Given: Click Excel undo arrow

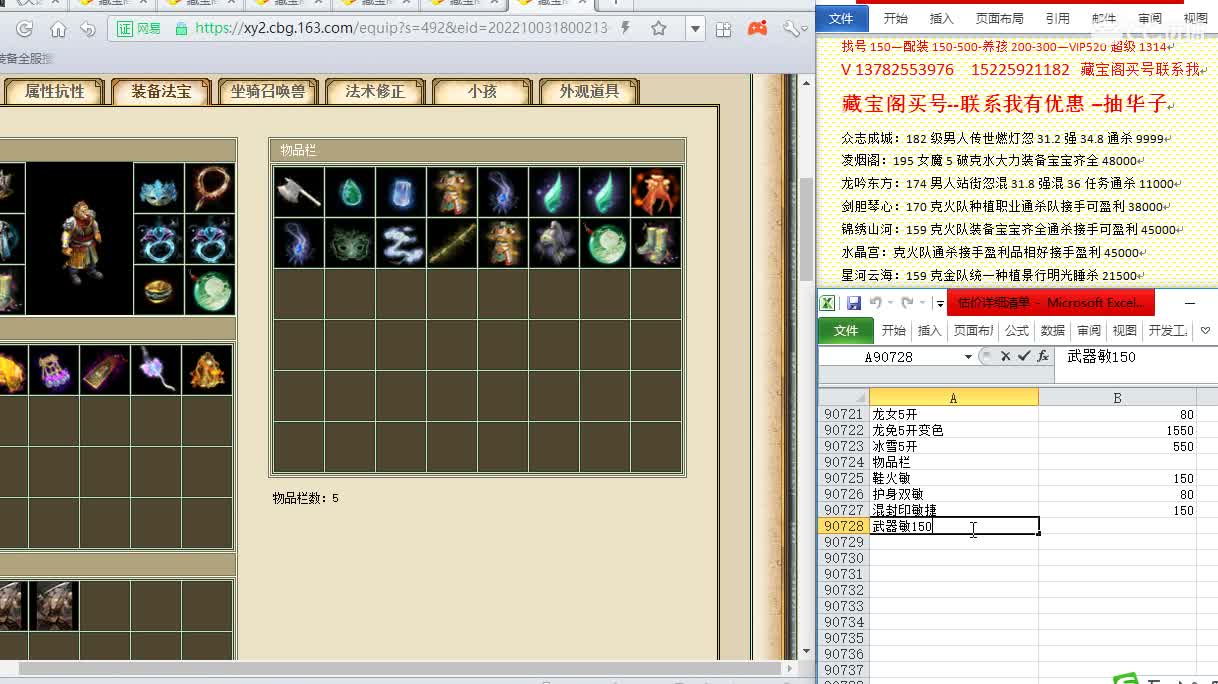Looking at the screenshot, I should pos(876,303).
